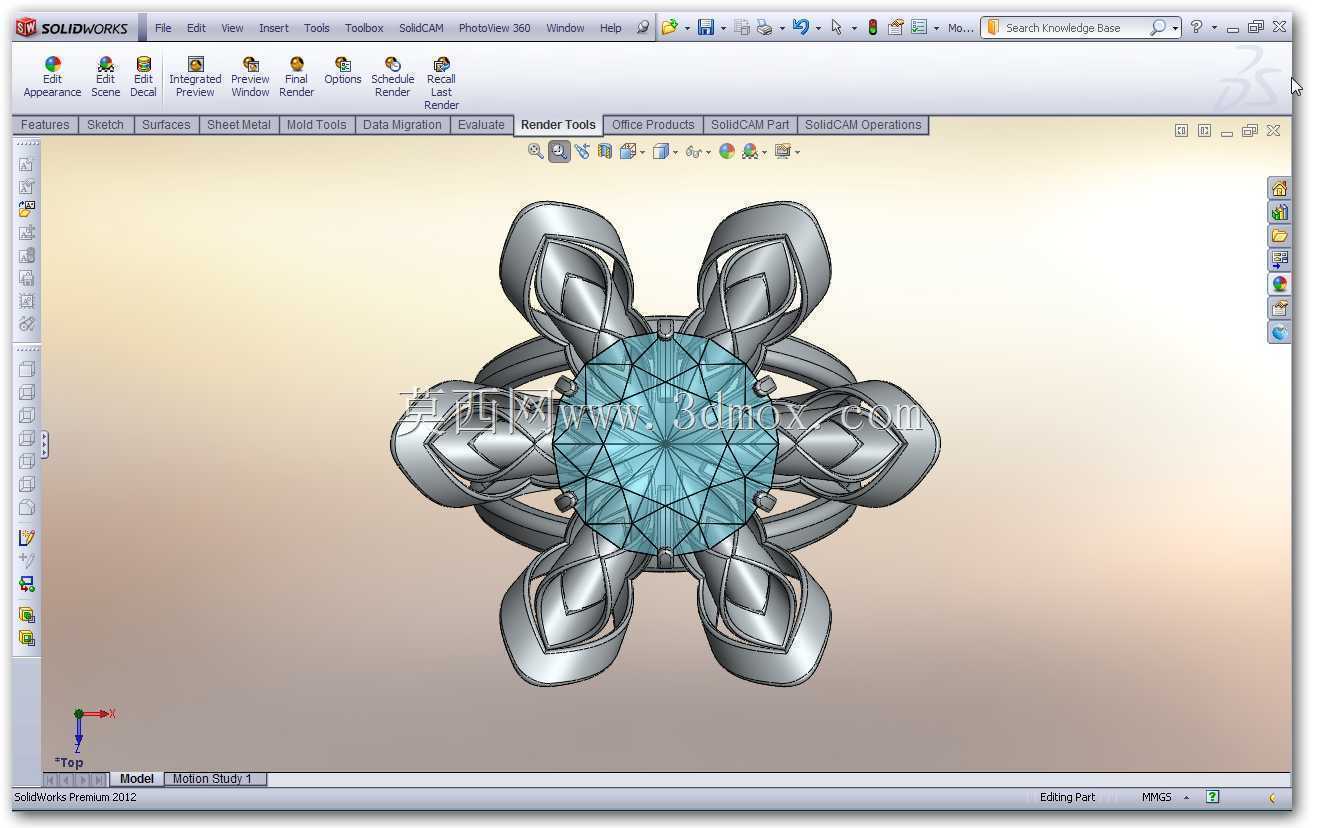Switch to the Sheet Metal tab
This screenshot has width=1319, height=828.
pos(238,125)
